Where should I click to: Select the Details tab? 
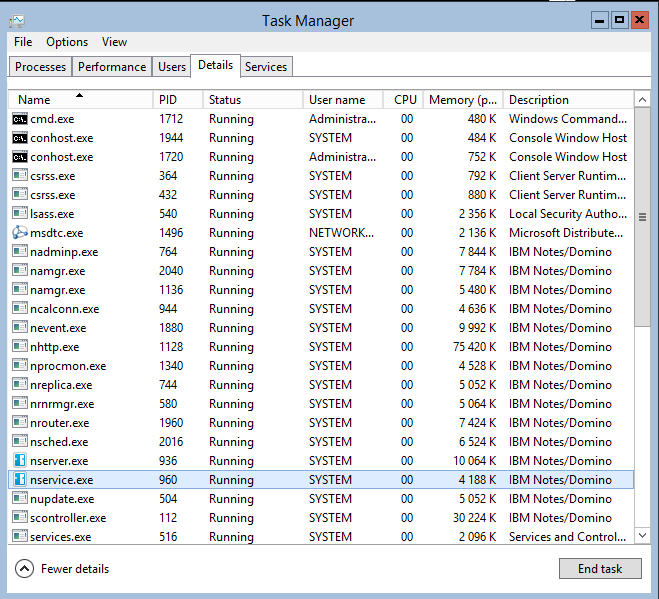coord(216,65)
